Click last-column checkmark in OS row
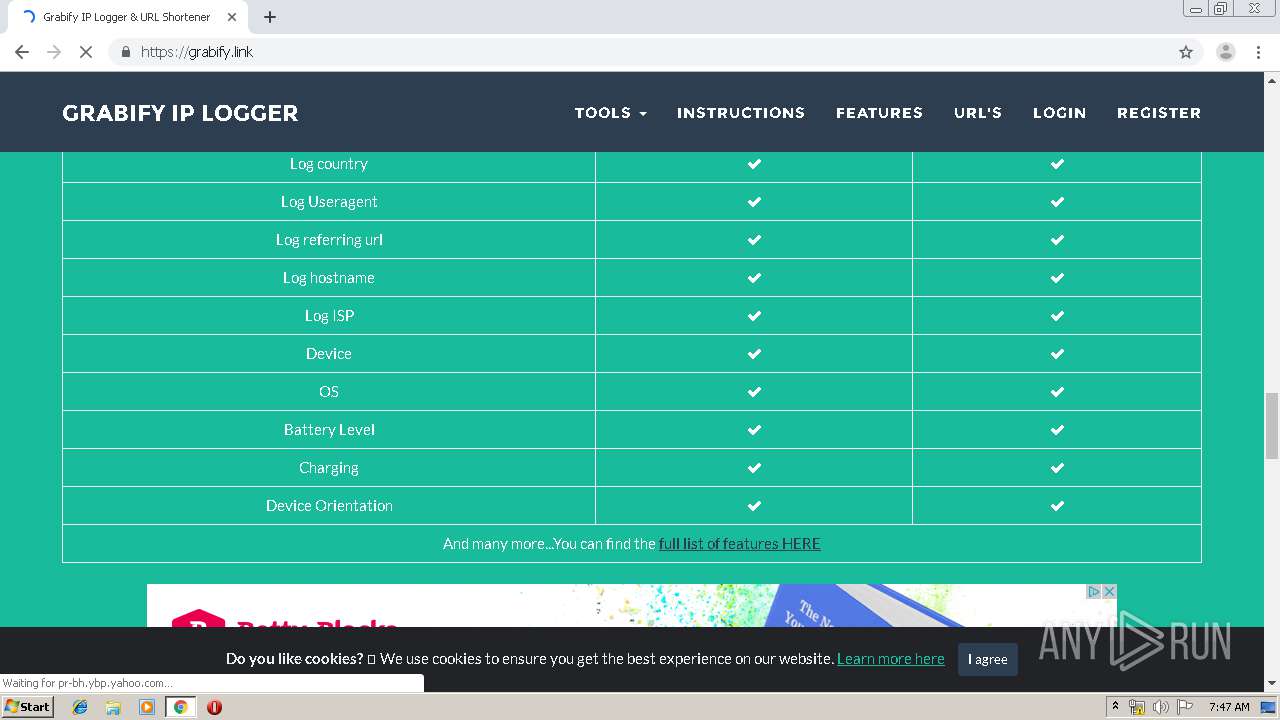Viewport: 1280px width, 720px height. (x=1057, y=392)
